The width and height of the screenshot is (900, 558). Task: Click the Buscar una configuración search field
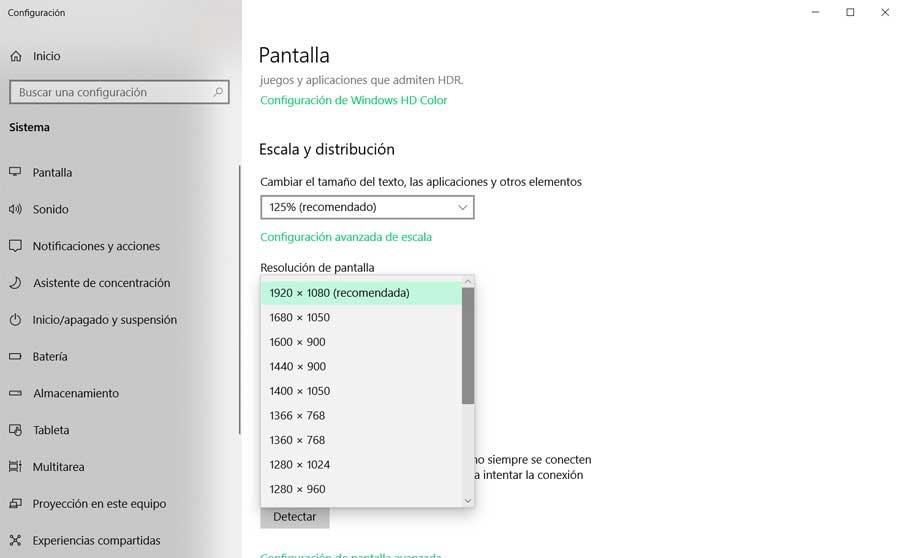pos(119,92)
